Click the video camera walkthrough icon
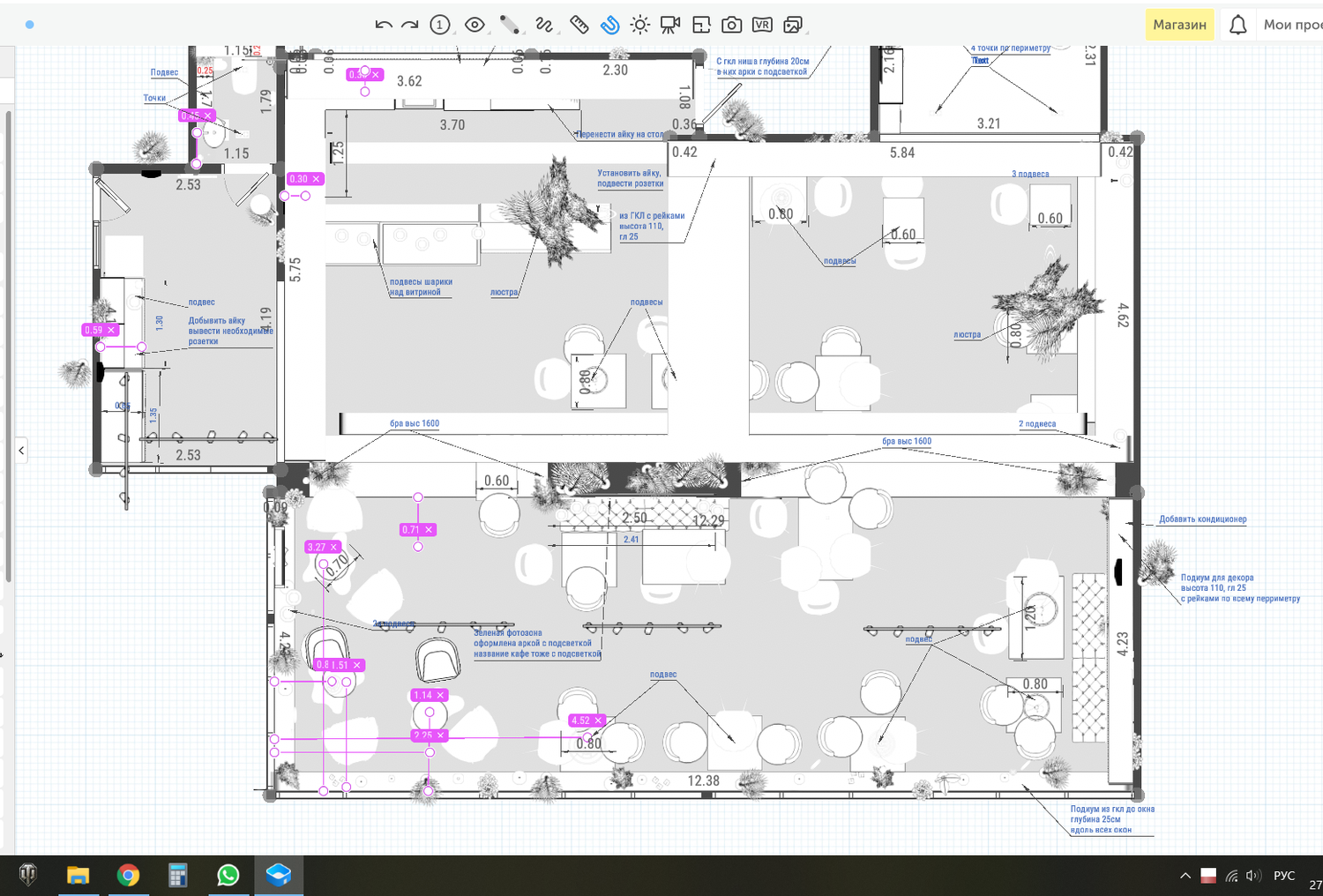The image size is (1323, 896). (670, 25)
